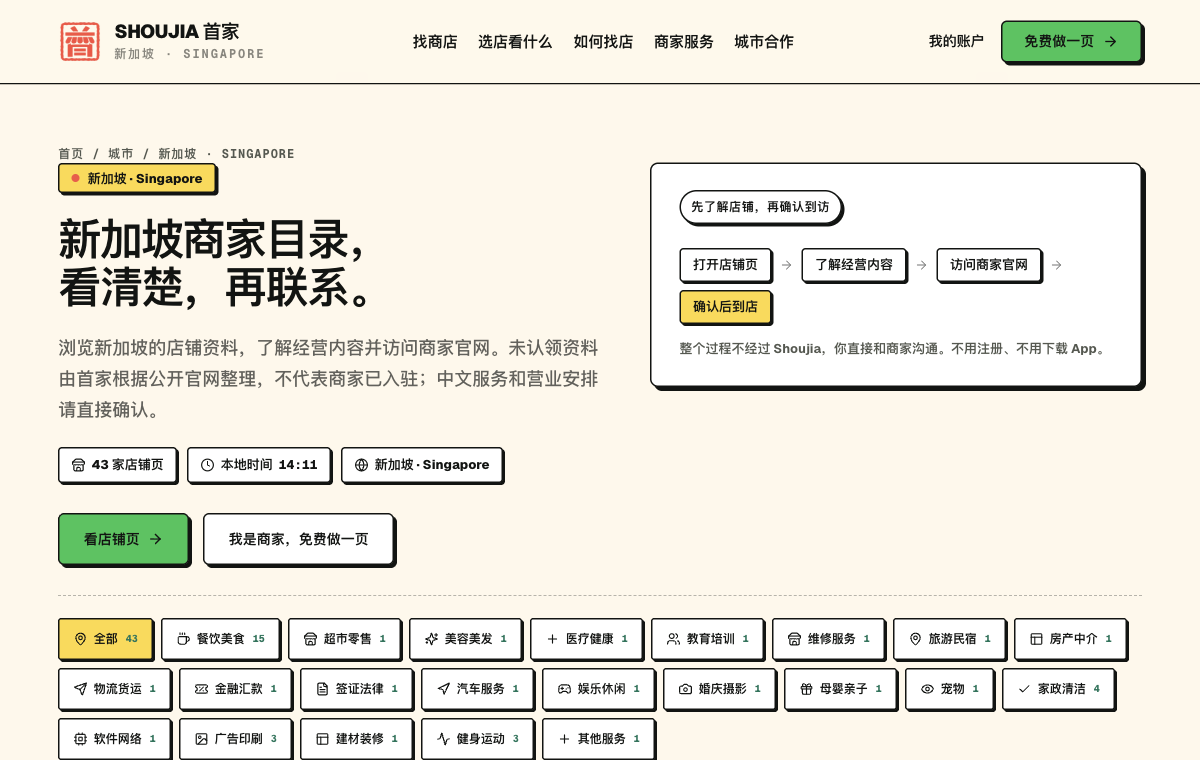The image size is (1200, 760).
Task: Filter by 超市零售 category
Action: click(x=345, y=639)
